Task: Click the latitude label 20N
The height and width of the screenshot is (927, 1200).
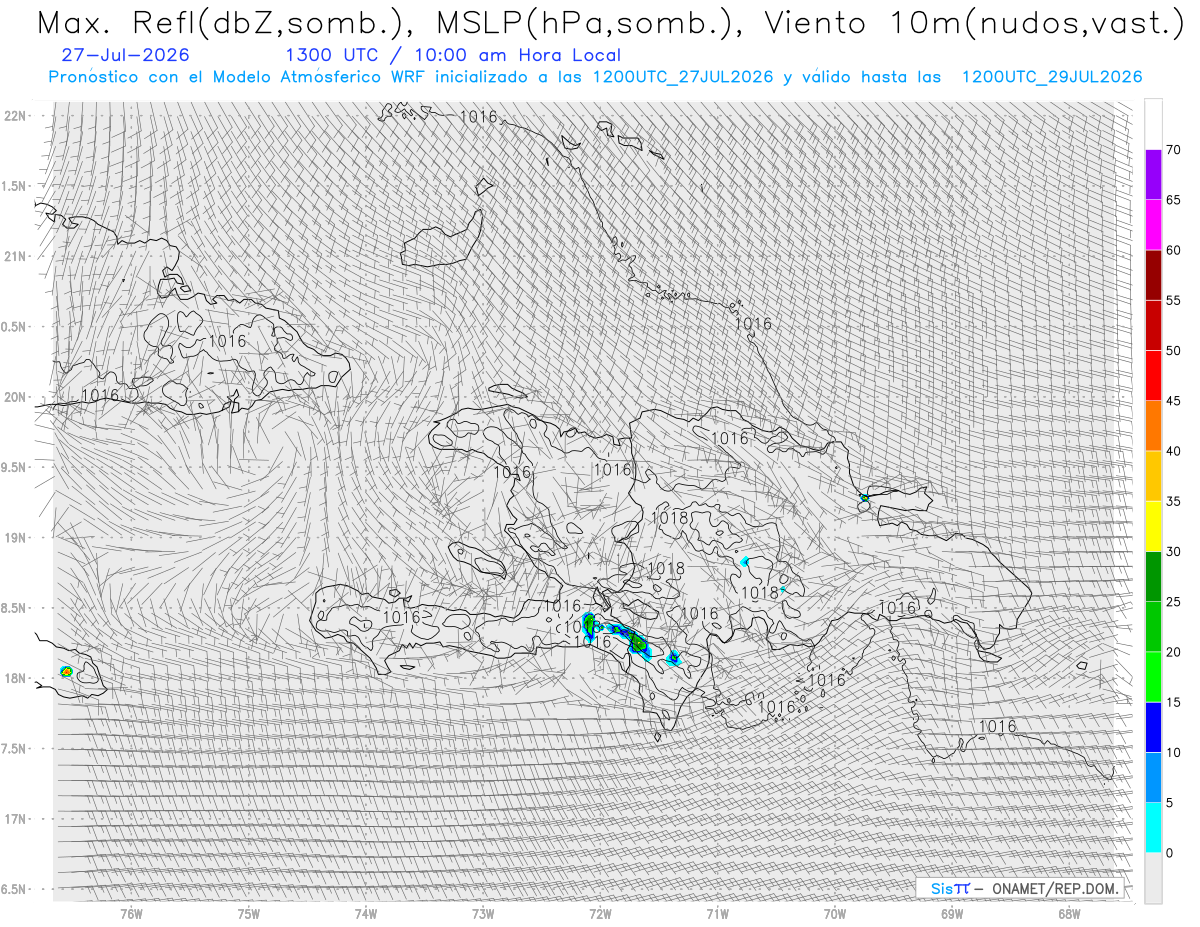Action: point(15,397)
